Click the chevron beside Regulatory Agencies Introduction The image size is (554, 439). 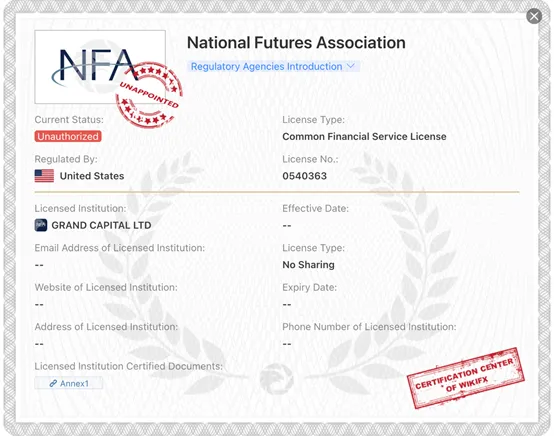pos(350,66)
